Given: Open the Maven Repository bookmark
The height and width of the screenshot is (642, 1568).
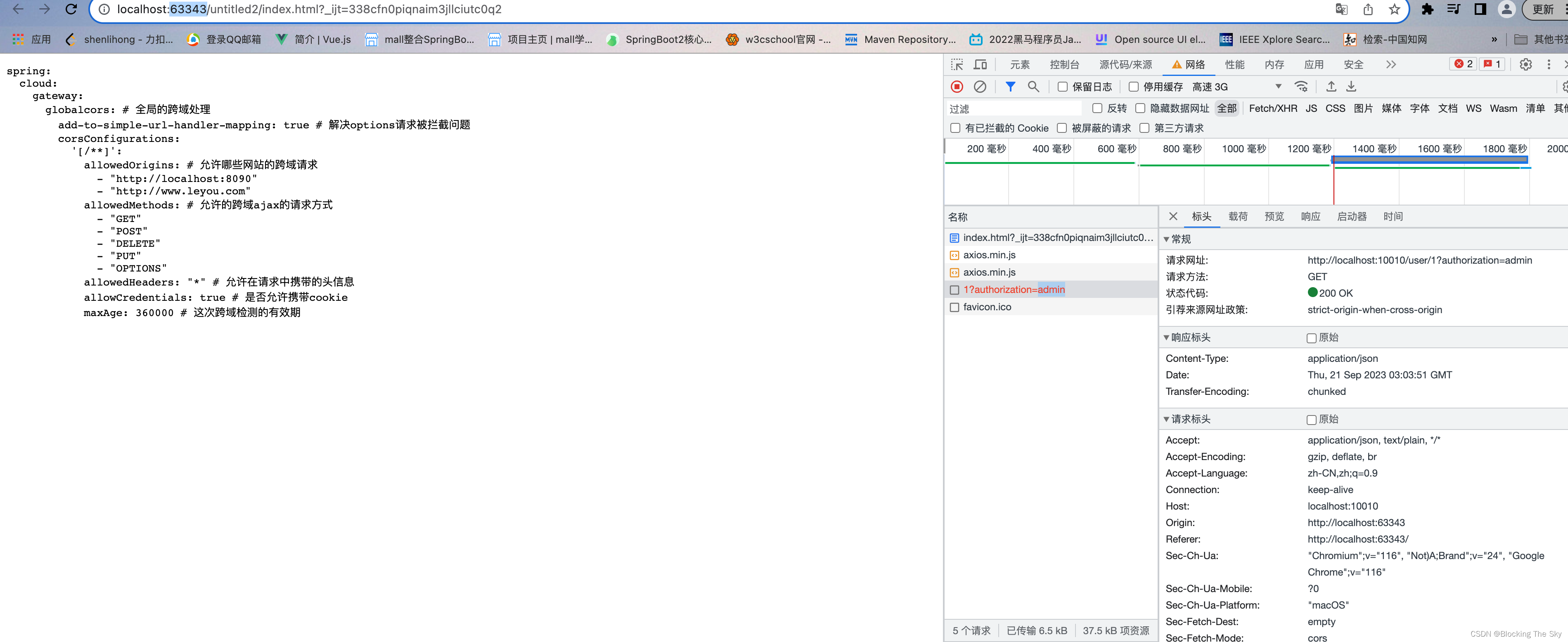Looking at the screenshot, I should (x=900, y=40).
